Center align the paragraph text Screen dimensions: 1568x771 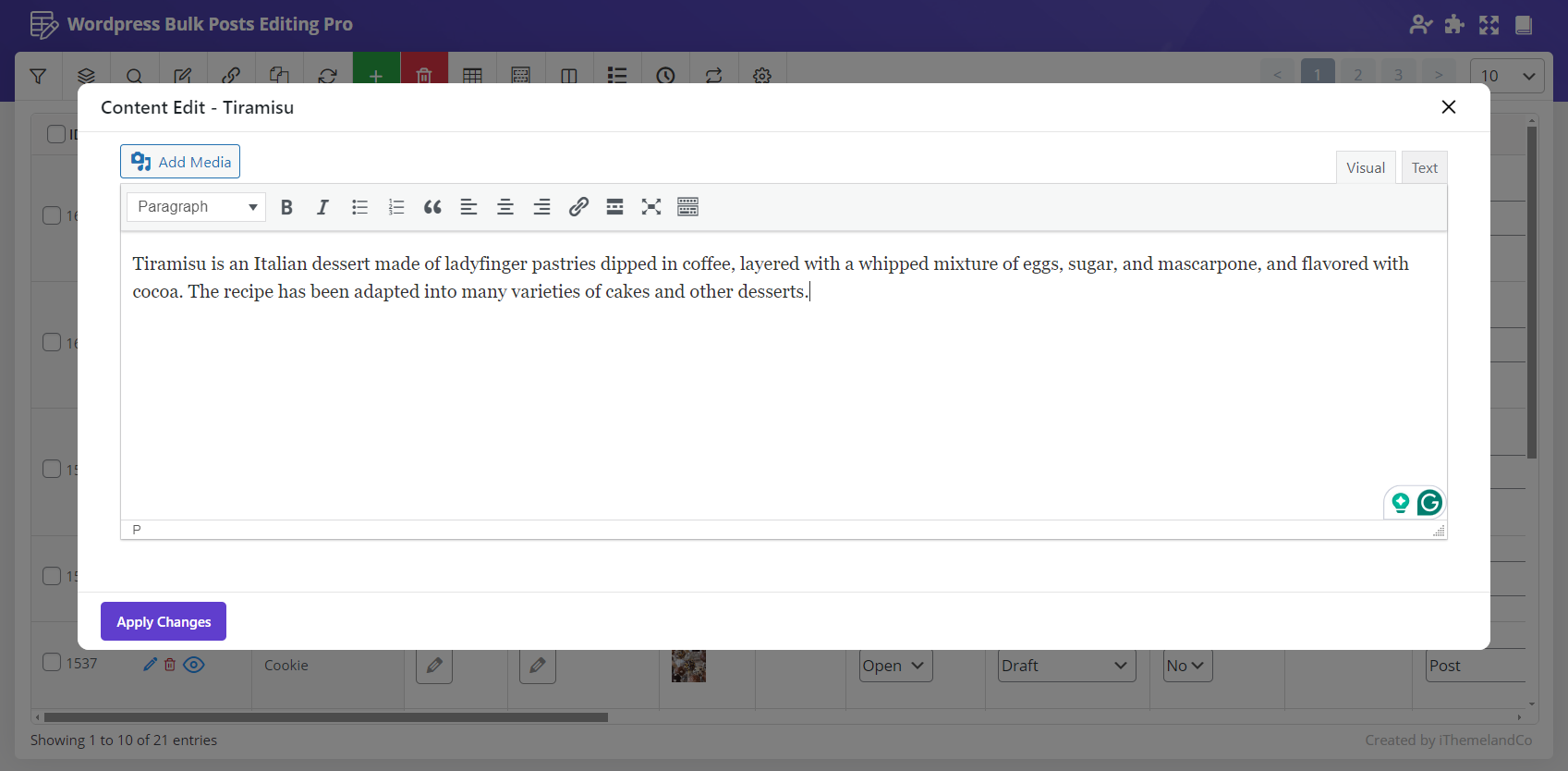coord(505,207)
